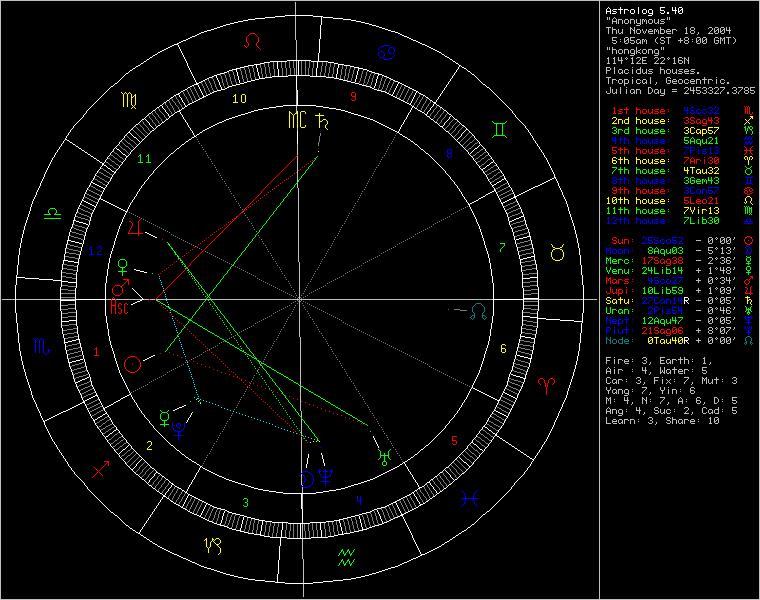The width and height of the screenshot is (760, 600).
Task: Click house number 10 on the wheel
Action: click(239, 99)
